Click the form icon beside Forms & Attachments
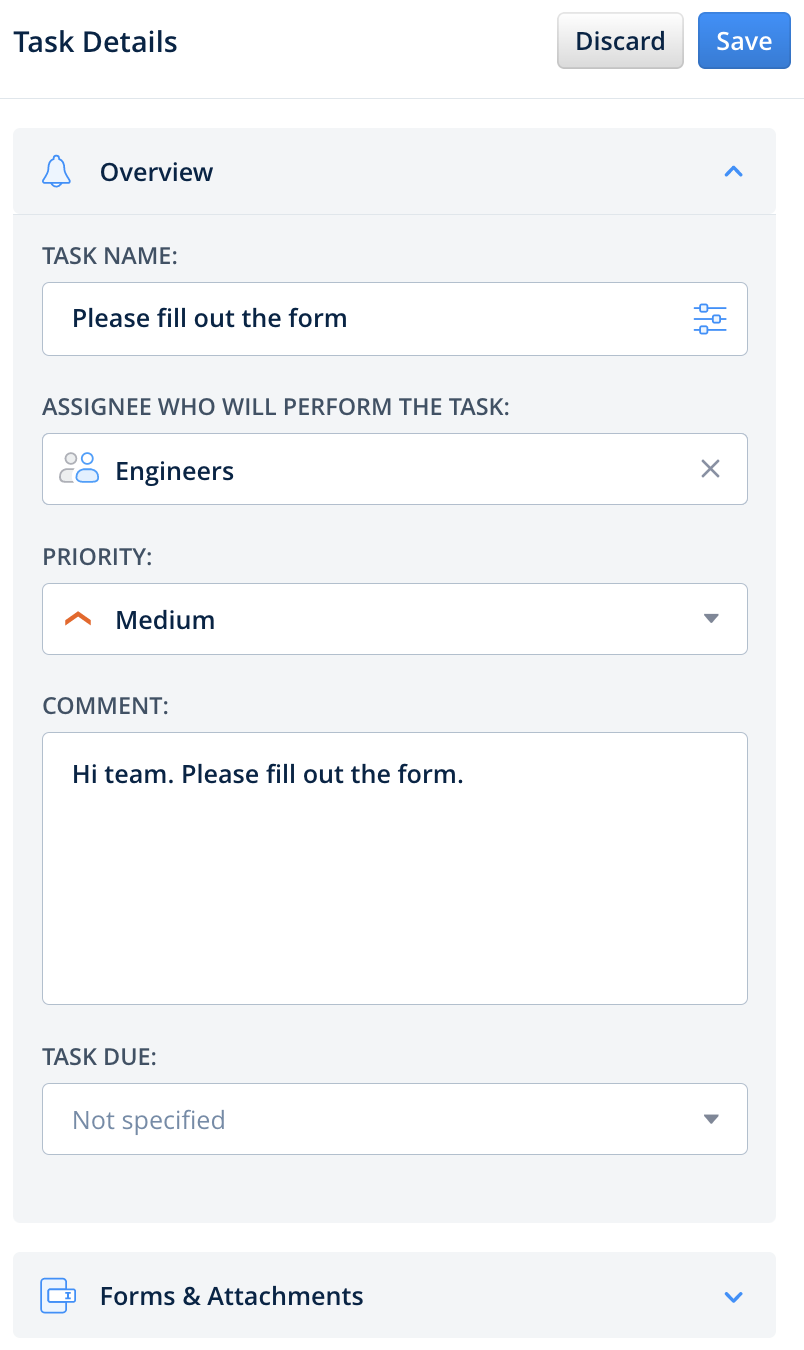Image resolution: width=804 pixels, height=1350 pixels. (57, 1296)
